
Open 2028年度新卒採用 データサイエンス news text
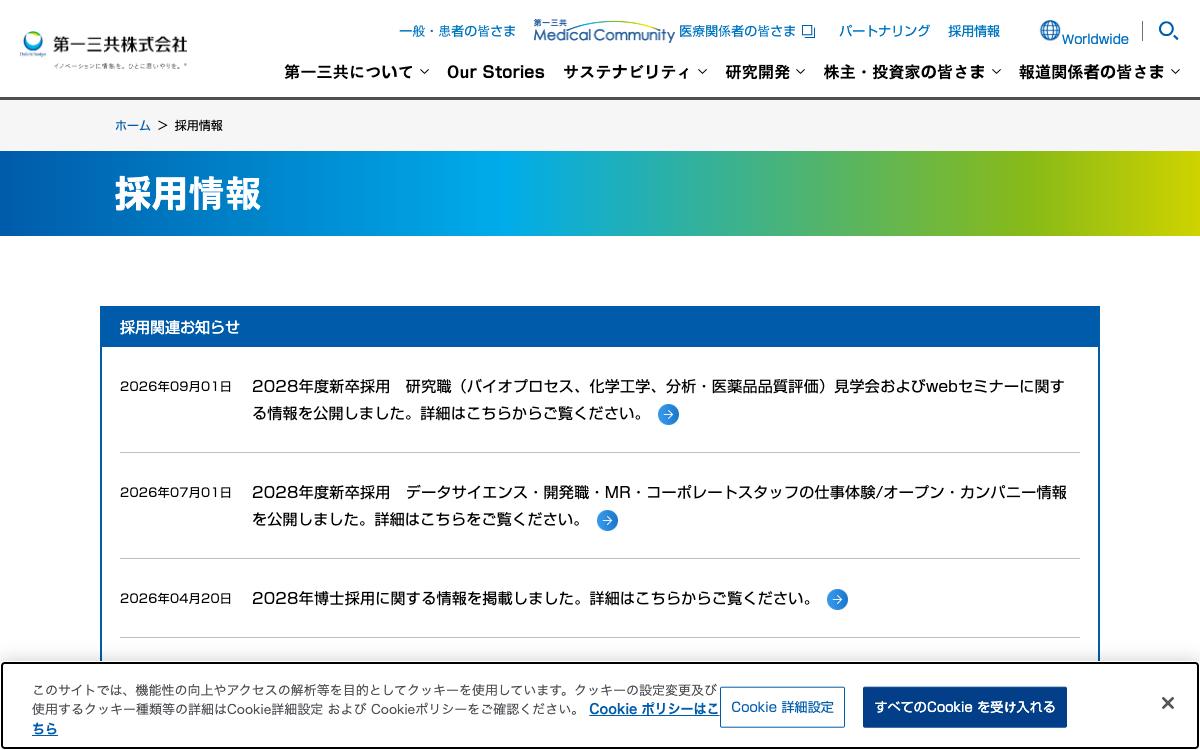tap(659, 506)
